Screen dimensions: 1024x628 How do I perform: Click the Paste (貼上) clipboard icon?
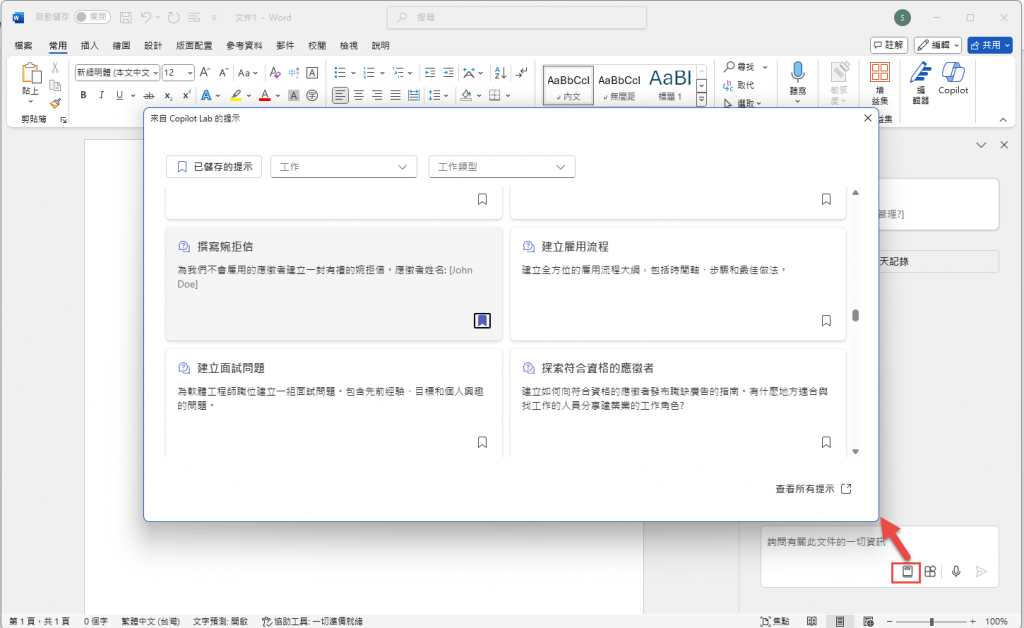[30, 73]
